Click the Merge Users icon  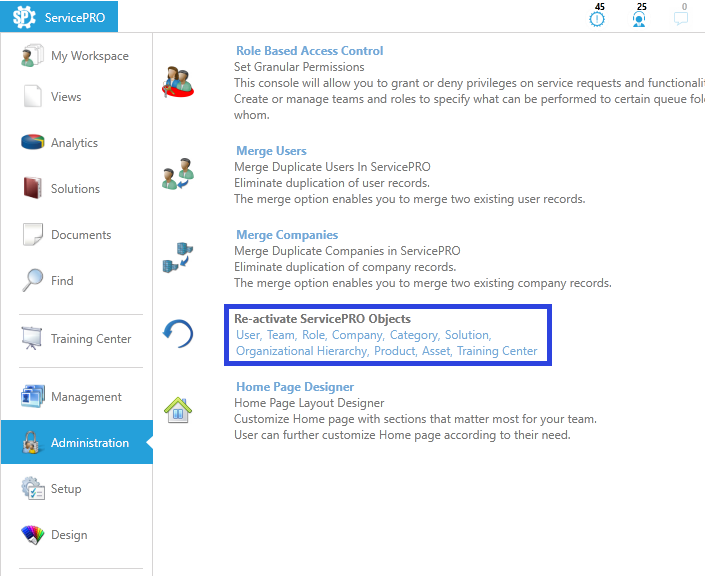[x=178, y=174]
